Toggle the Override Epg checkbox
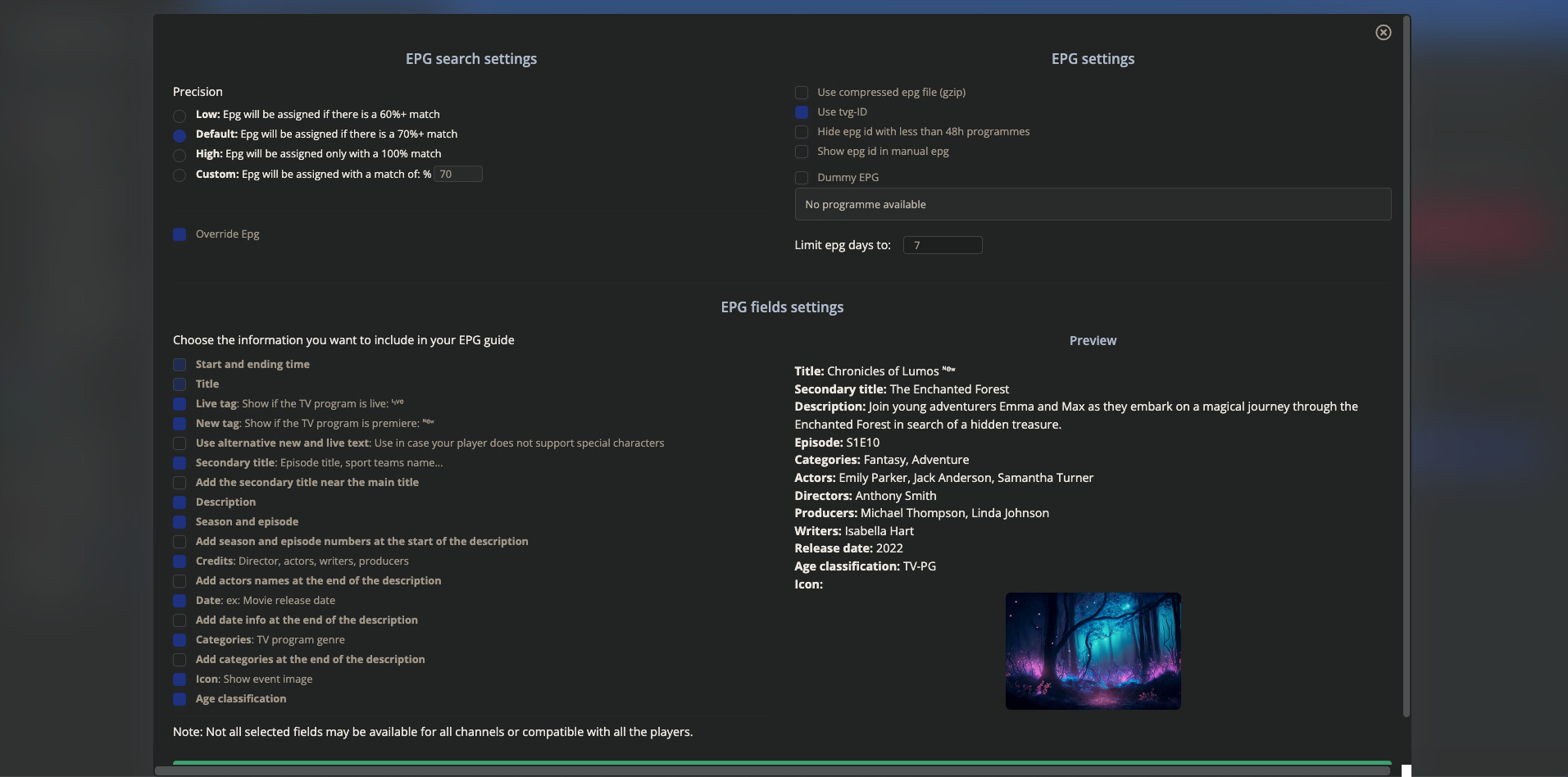 [180, 234]
